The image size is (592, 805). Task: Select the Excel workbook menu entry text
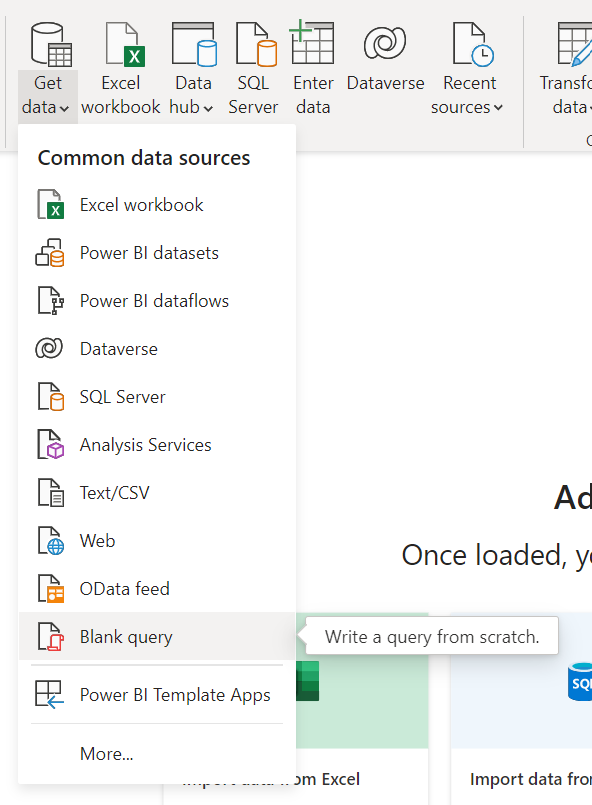coord(142,205)
